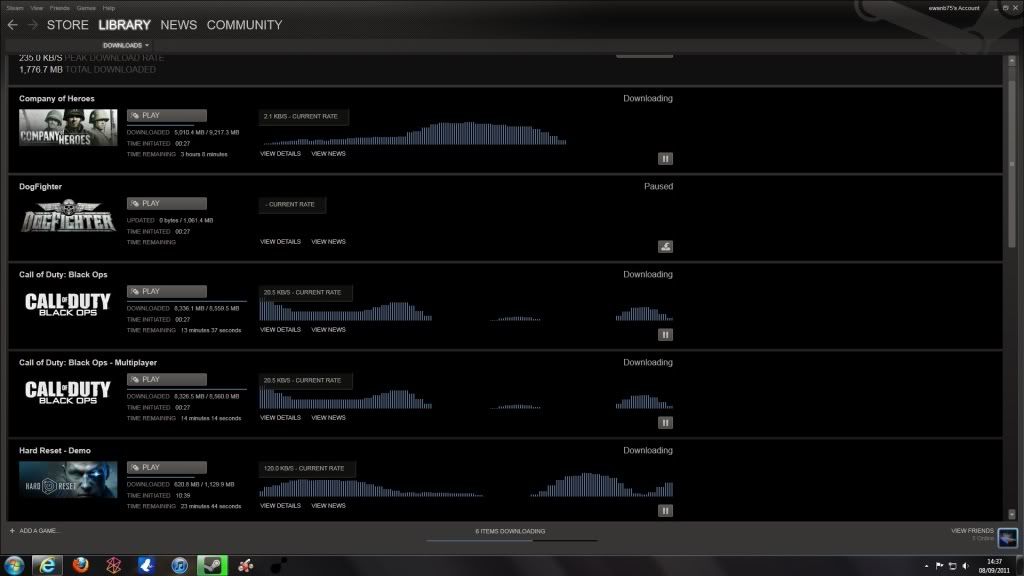
Task: Click ADD A GAME at bottom left
Action: click(x=34, y=531)
